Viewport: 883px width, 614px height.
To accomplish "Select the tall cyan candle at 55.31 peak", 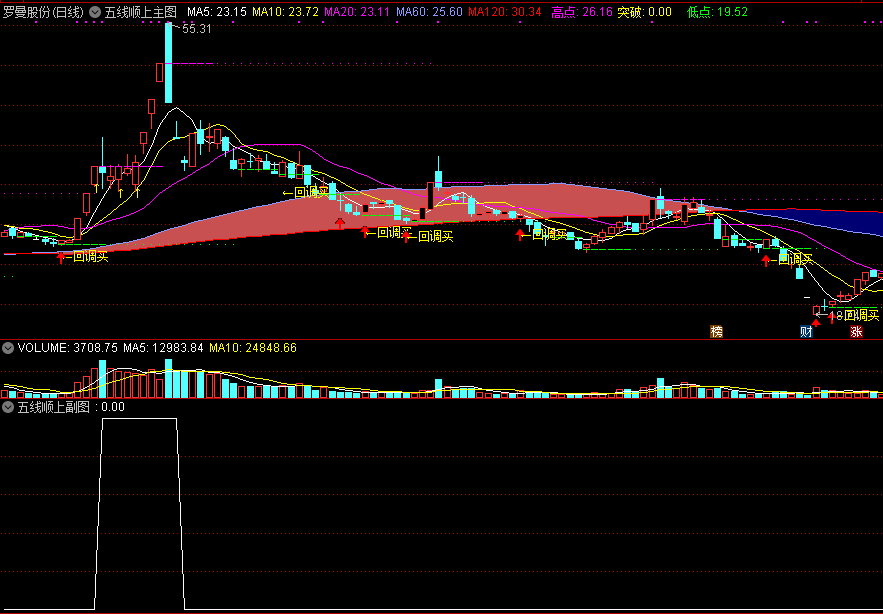I will (168, 63).
